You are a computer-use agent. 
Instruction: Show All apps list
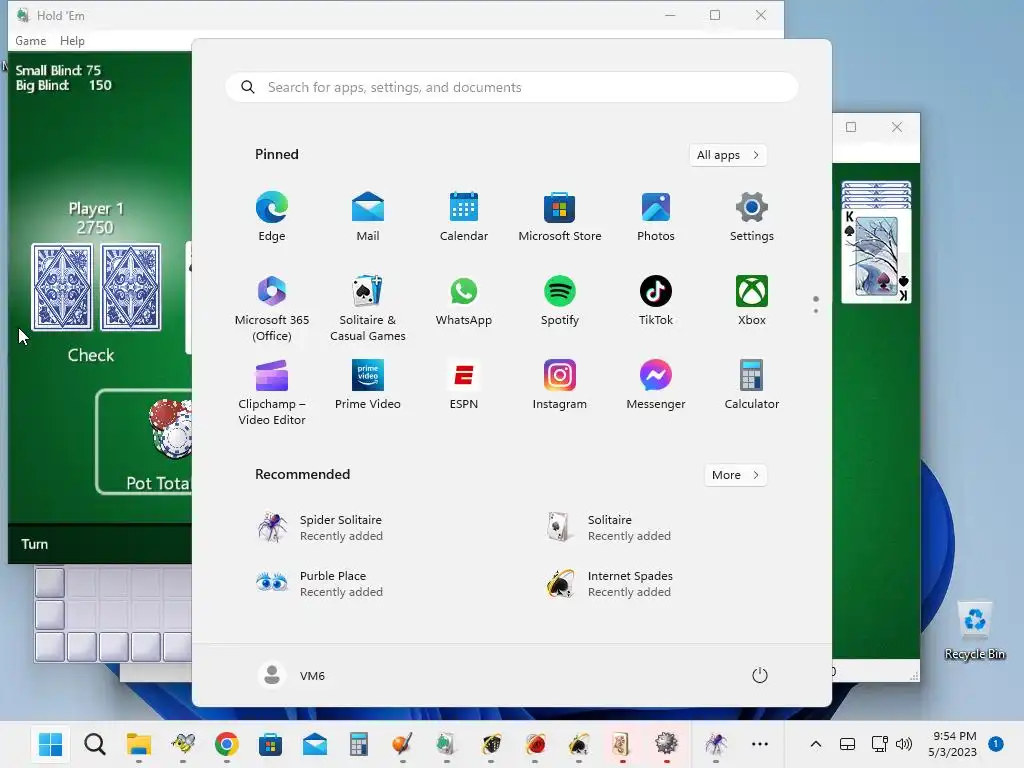coord(728,155)
